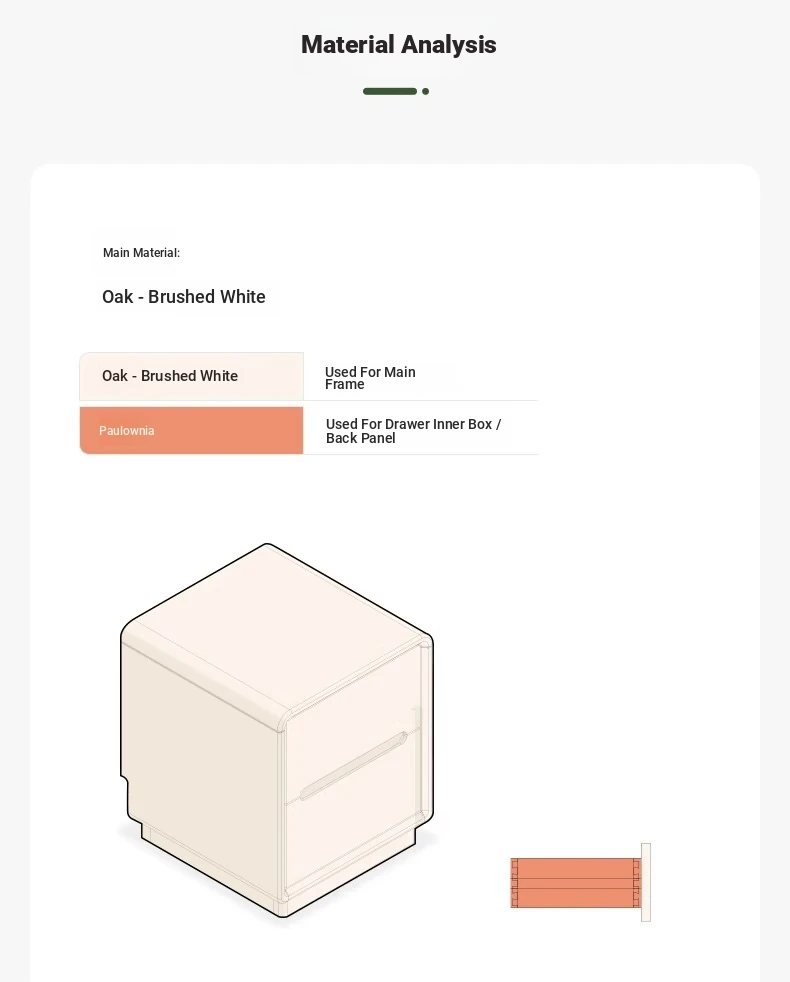The image size is (790, 982).
Task: Click the left dovetail edge of orange drawer box
Action: click(514, 883)
